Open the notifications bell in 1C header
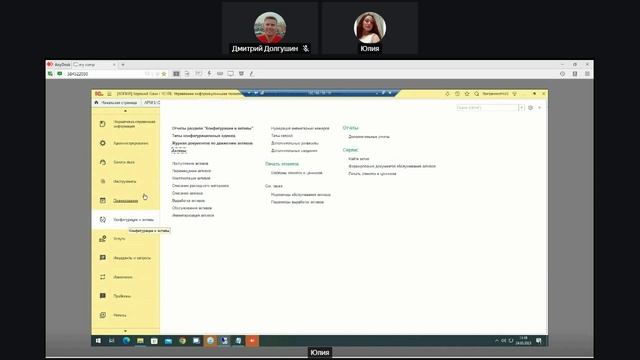The height and width of the screenshot is (360, 640). (x=447, y=94)
